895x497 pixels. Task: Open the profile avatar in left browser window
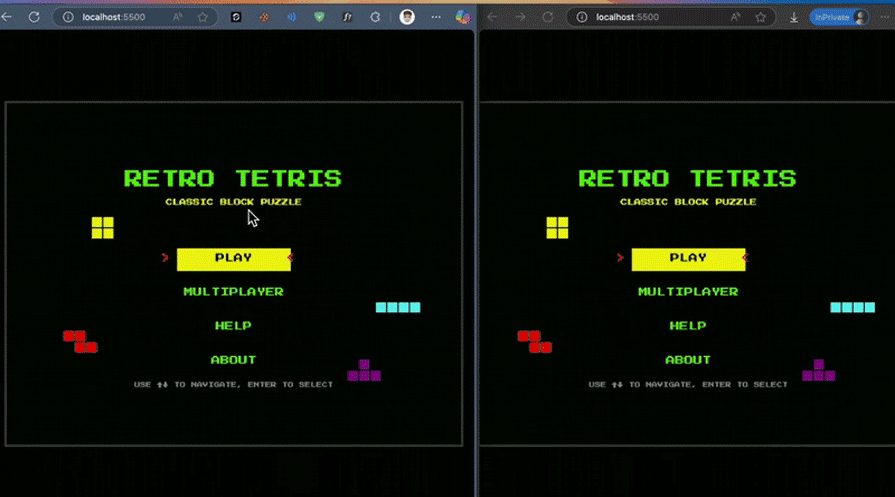coord(407,17)
